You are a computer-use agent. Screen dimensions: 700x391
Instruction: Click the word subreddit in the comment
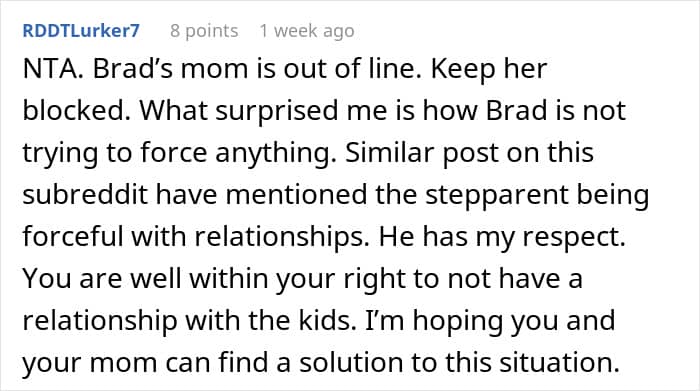point(85,195)
